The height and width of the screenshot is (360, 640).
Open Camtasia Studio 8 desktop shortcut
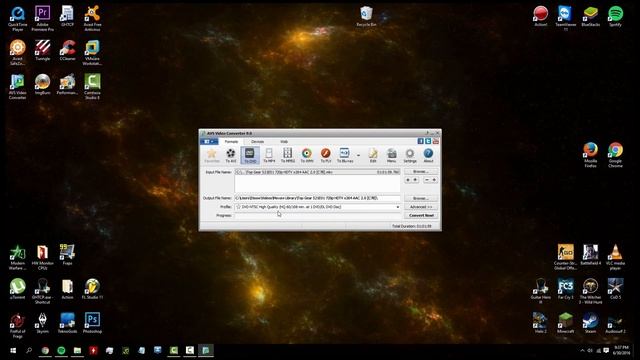tap(92, 87)
